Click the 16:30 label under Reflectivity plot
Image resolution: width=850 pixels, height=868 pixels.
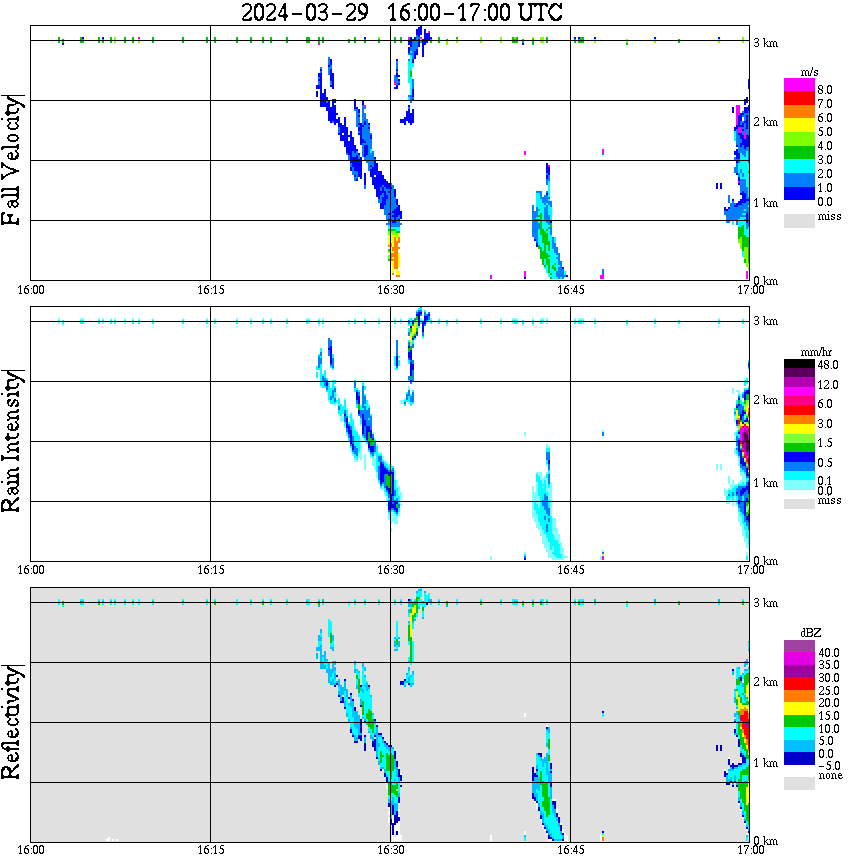click(390, 850)
